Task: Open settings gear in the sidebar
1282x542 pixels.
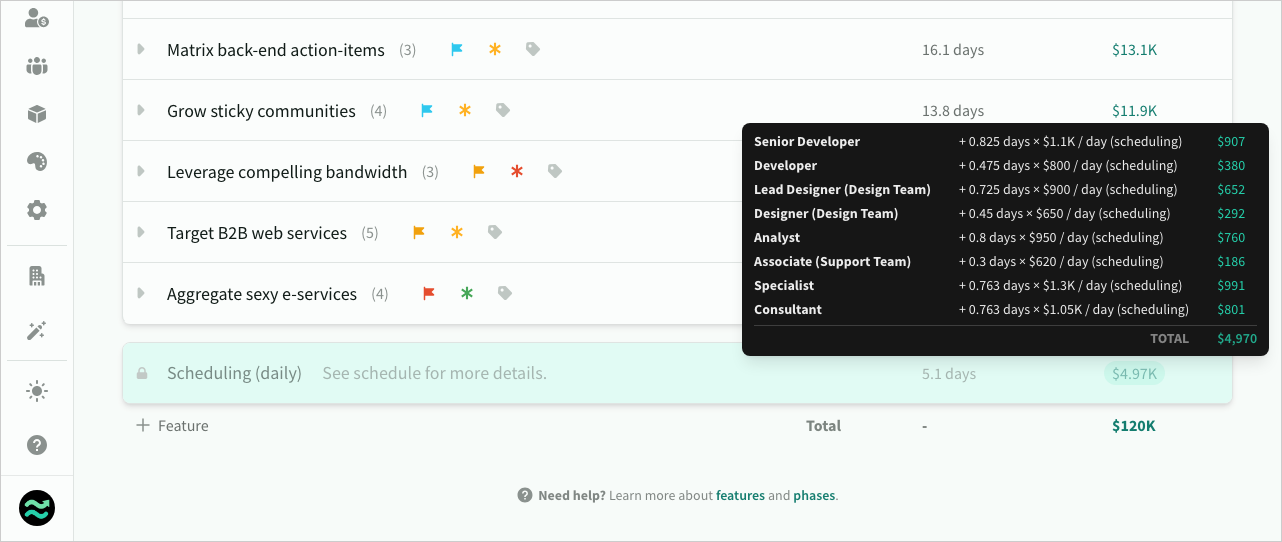Action: point(37,210)
